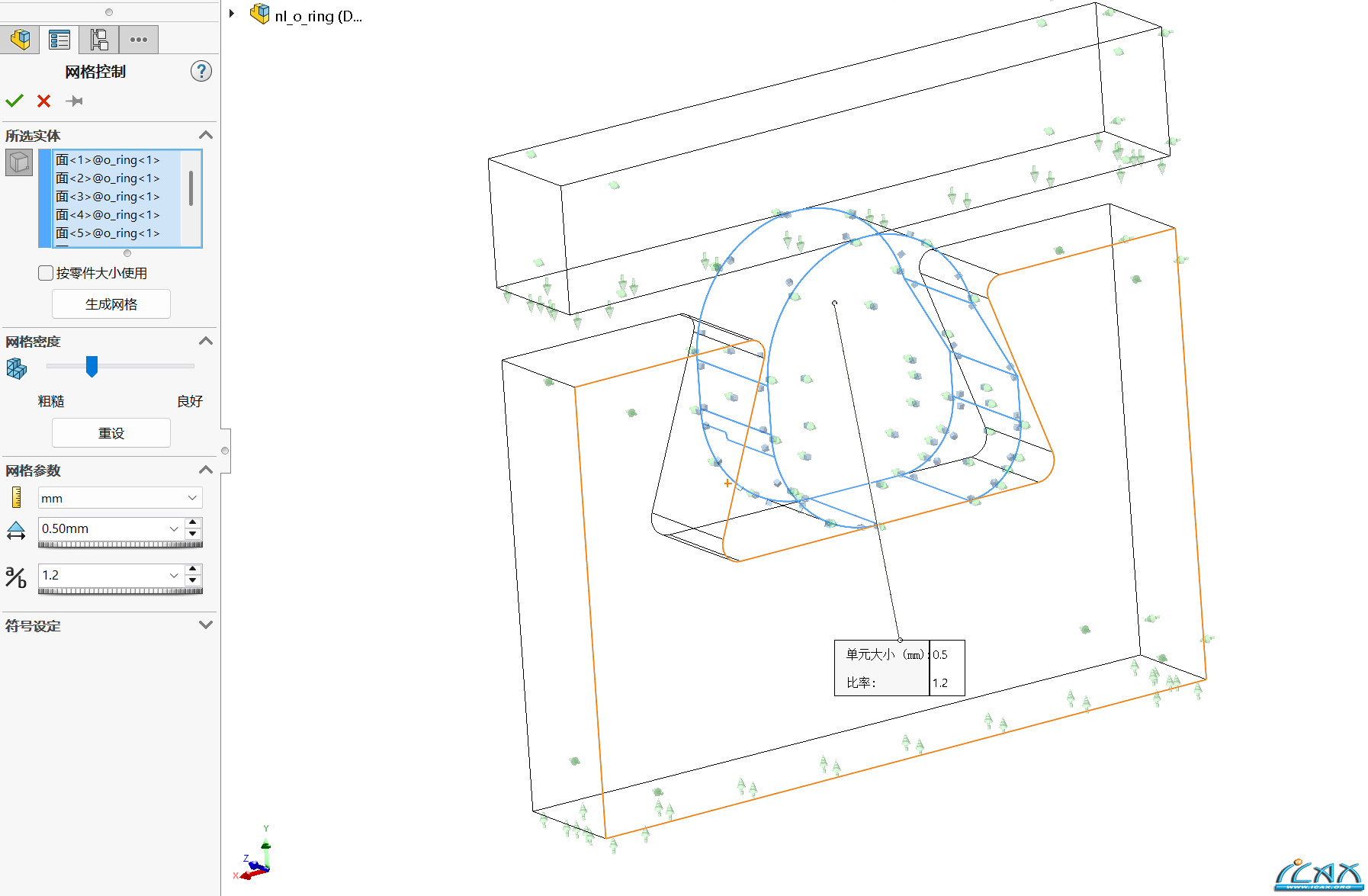Click the 1.2 ratio input field
Image resolution: width=1368 pixels, height=896 pixels.
click(x=102, y=575)
